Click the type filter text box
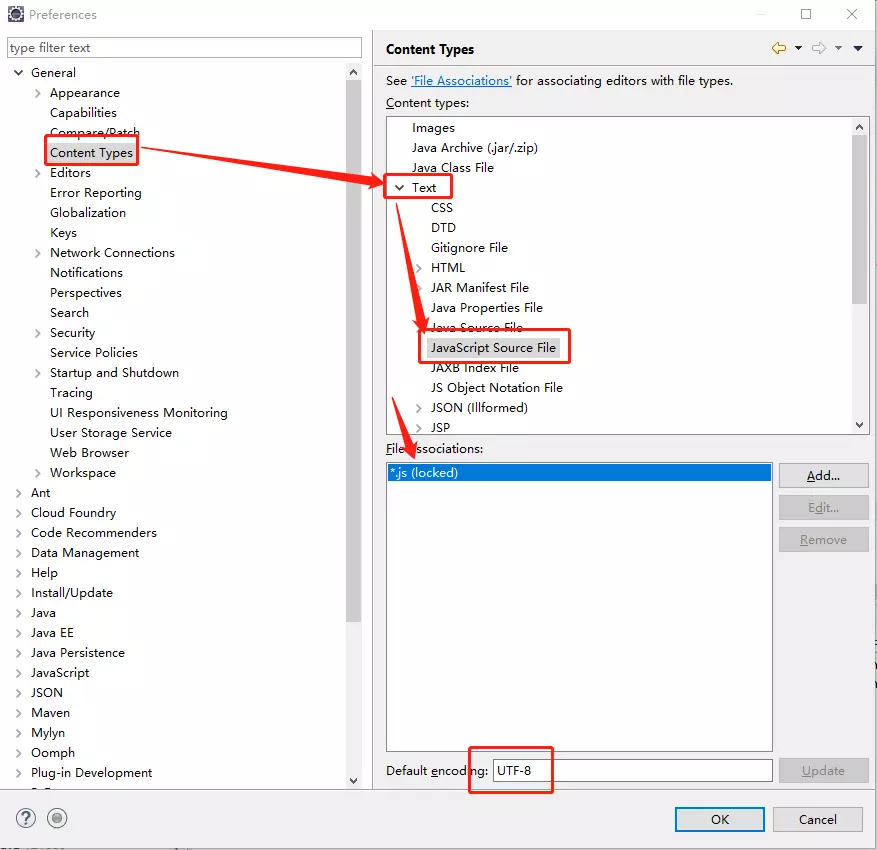This screenshot has height=850, width=877. point(184,48)
